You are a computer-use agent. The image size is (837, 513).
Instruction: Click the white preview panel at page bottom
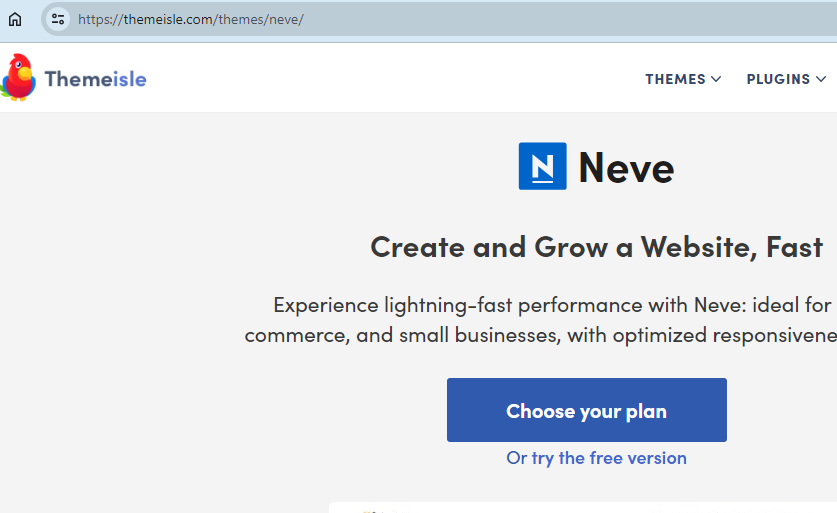[580, 507]
